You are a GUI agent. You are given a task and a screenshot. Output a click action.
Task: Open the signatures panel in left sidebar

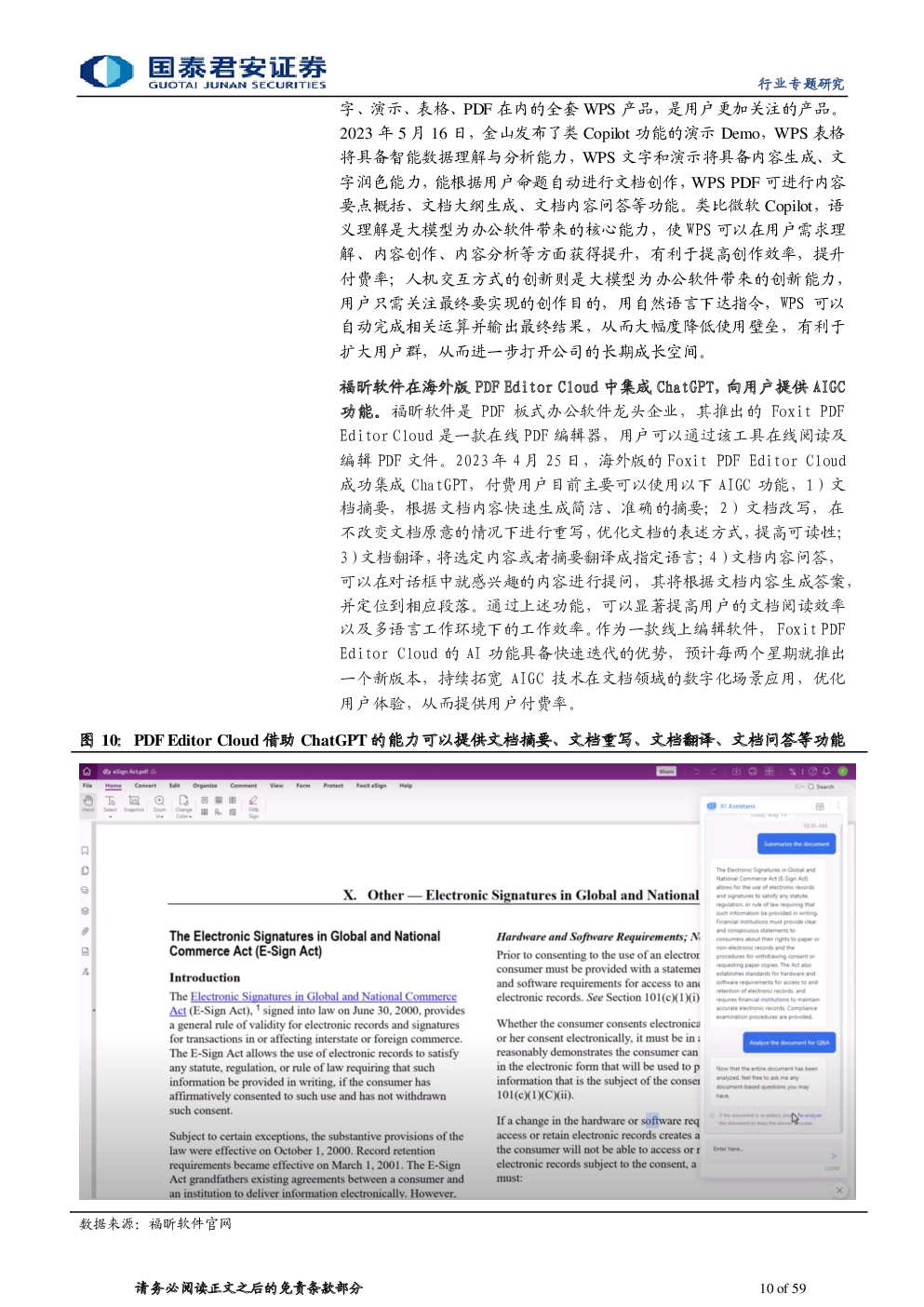pyautogui.click(x=86, y=971)
